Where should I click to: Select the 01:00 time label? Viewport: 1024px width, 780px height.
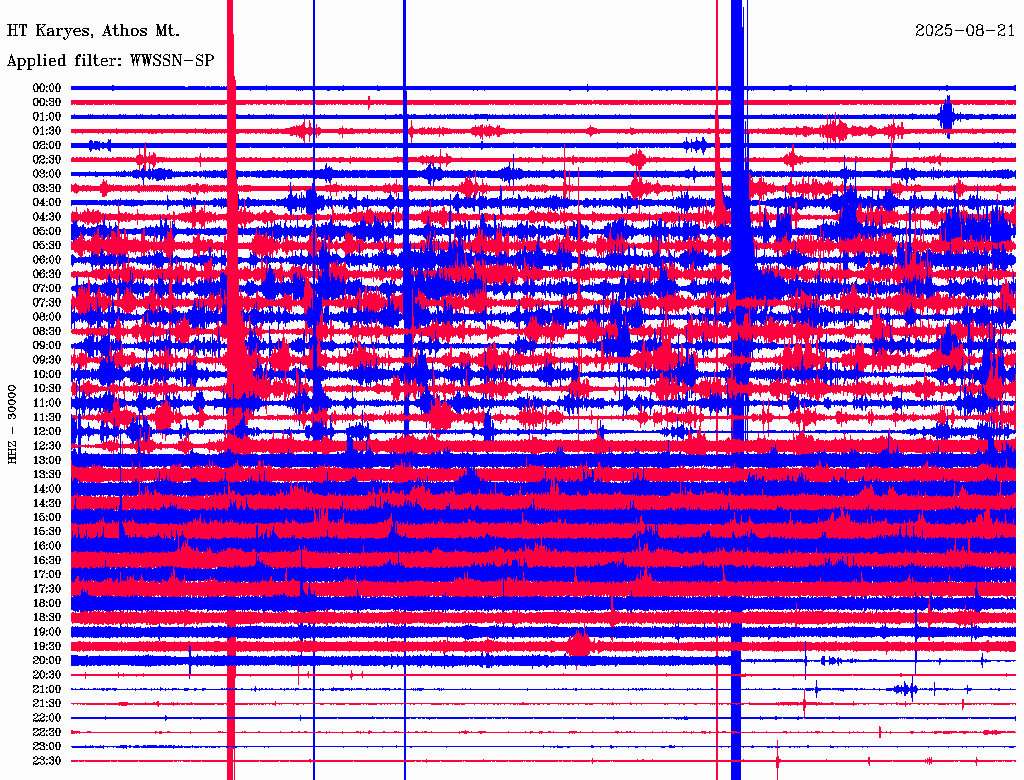tap(47, 117)
